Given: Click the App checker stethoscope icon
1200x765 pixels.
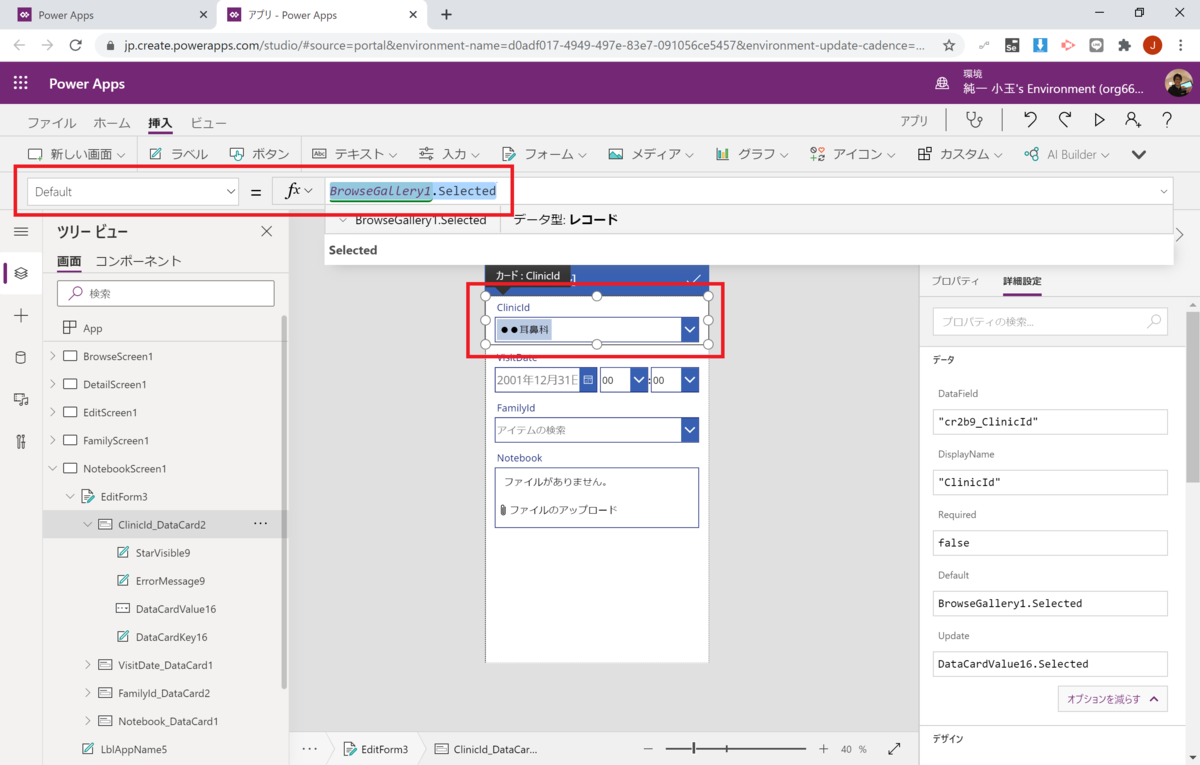Looking at the screenshot, I should click(974, 120).
